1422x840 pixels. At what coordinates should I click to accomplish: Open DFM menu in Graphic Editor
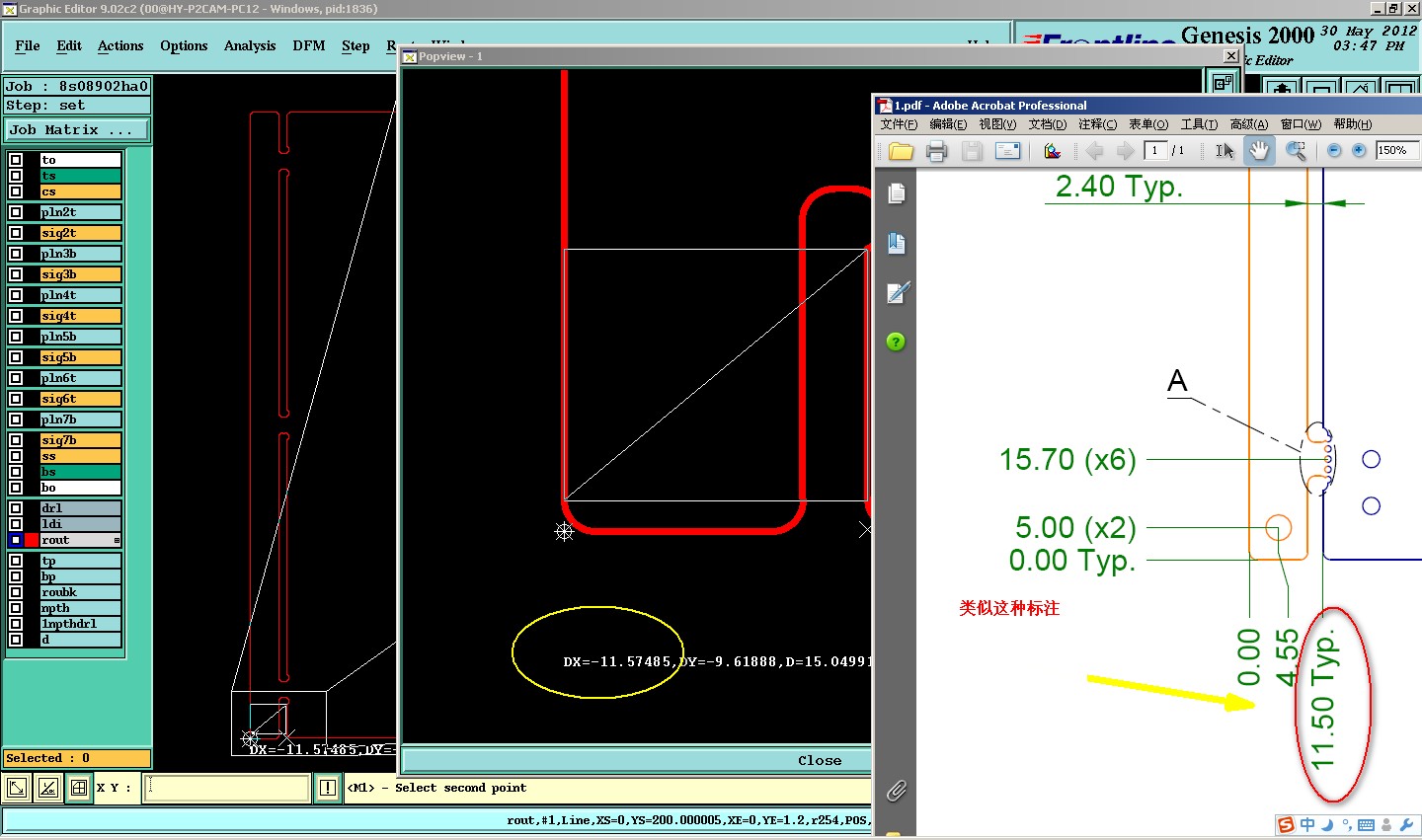pyautogui.click(x=309, y=45)
